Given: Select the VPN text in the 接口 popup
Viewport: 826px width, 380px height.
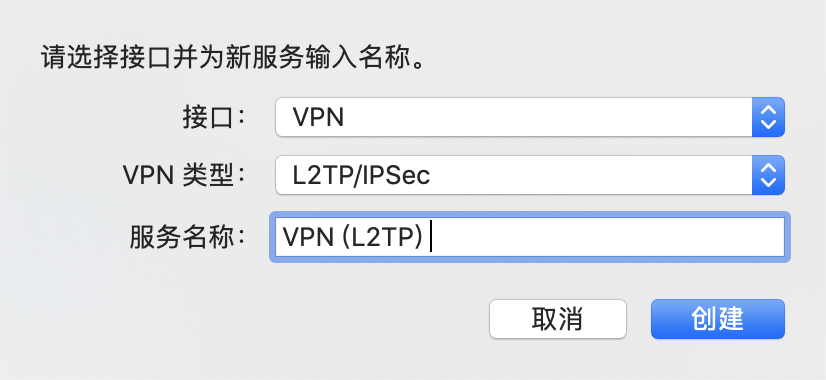Looking at the screenshot, I should pos(318,118).
